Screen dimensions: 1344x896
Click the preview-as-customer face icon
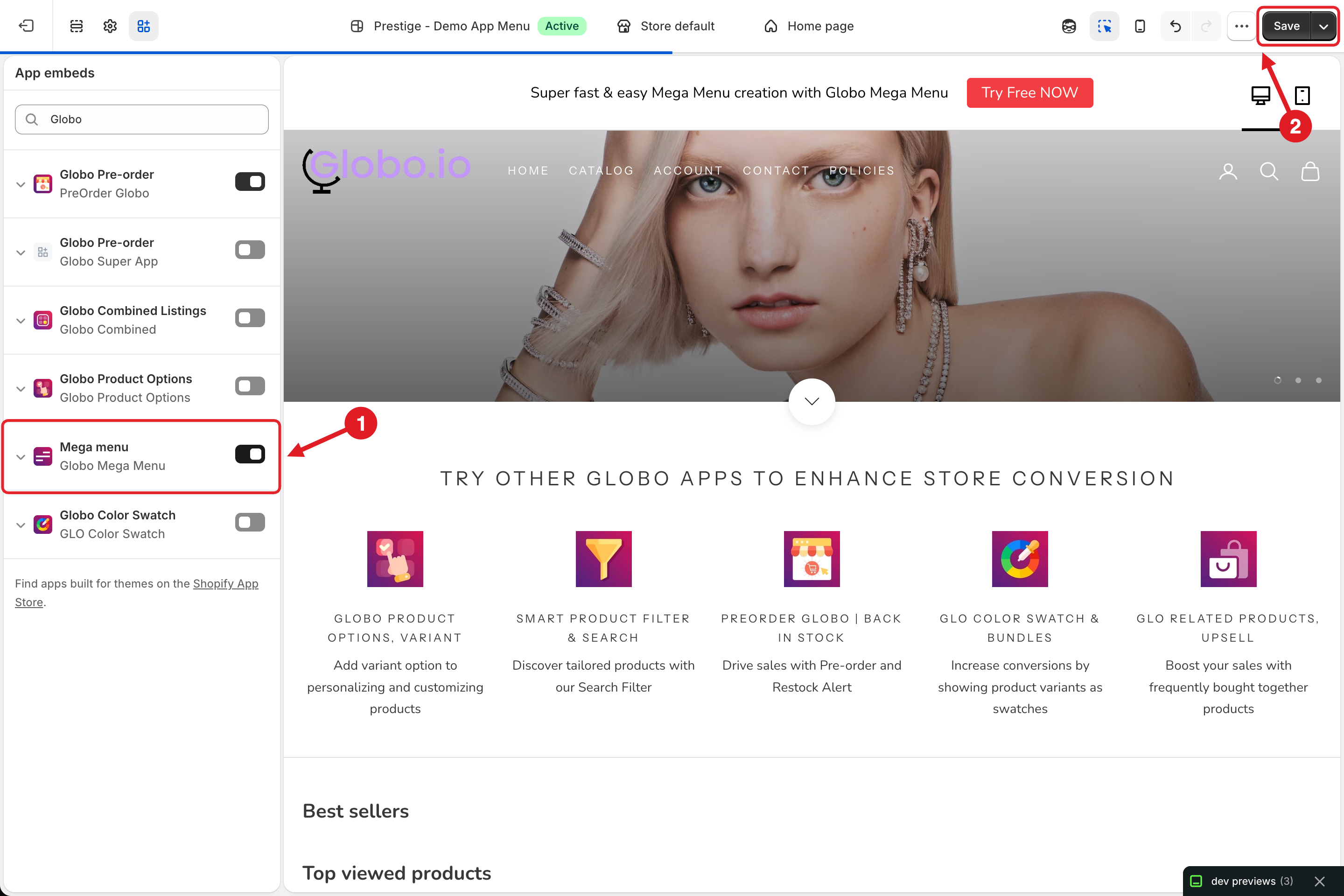[x=1069, y=26]
